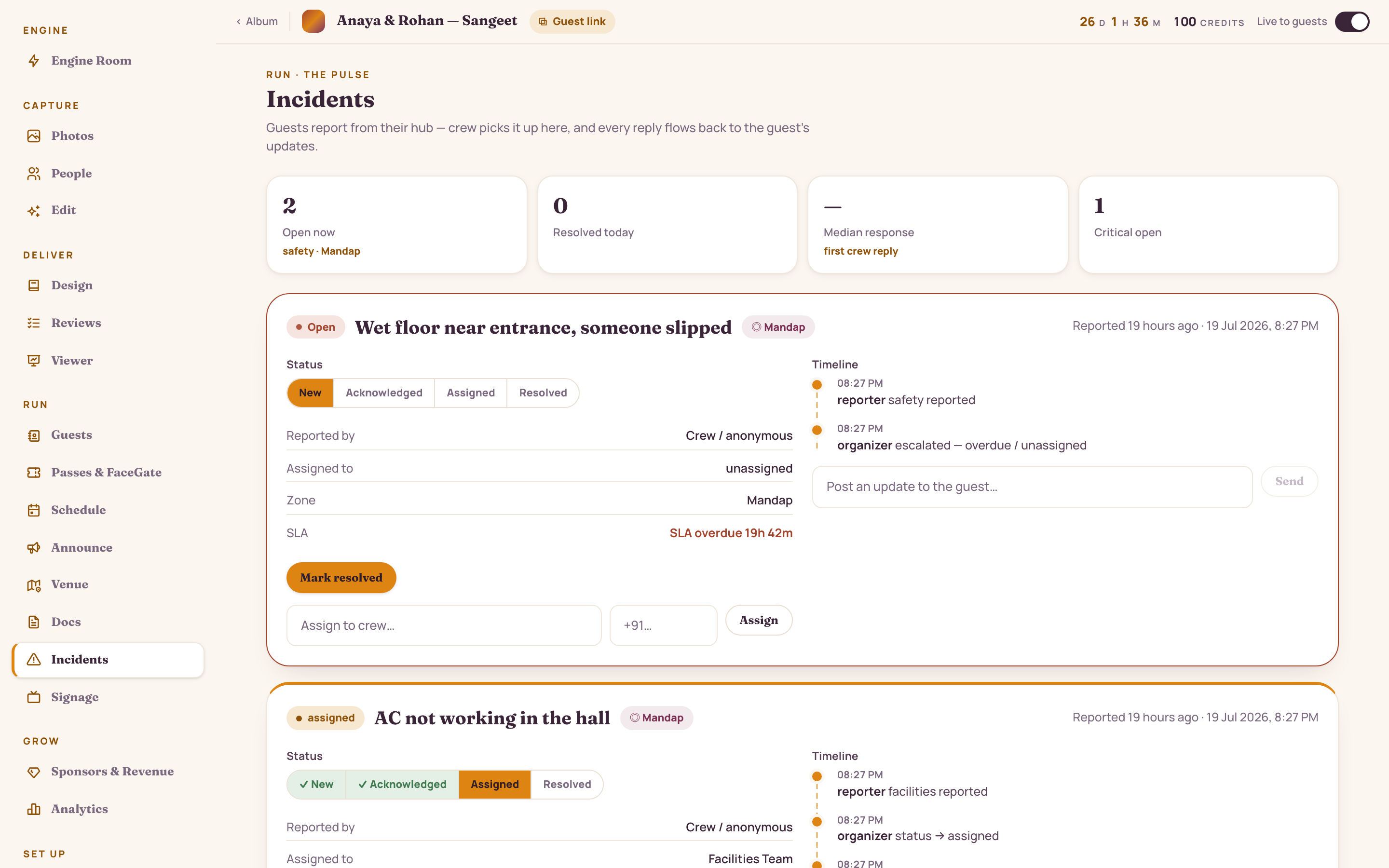
Task: Click the Design sidebar icon
Action: [x=34, y=285]
